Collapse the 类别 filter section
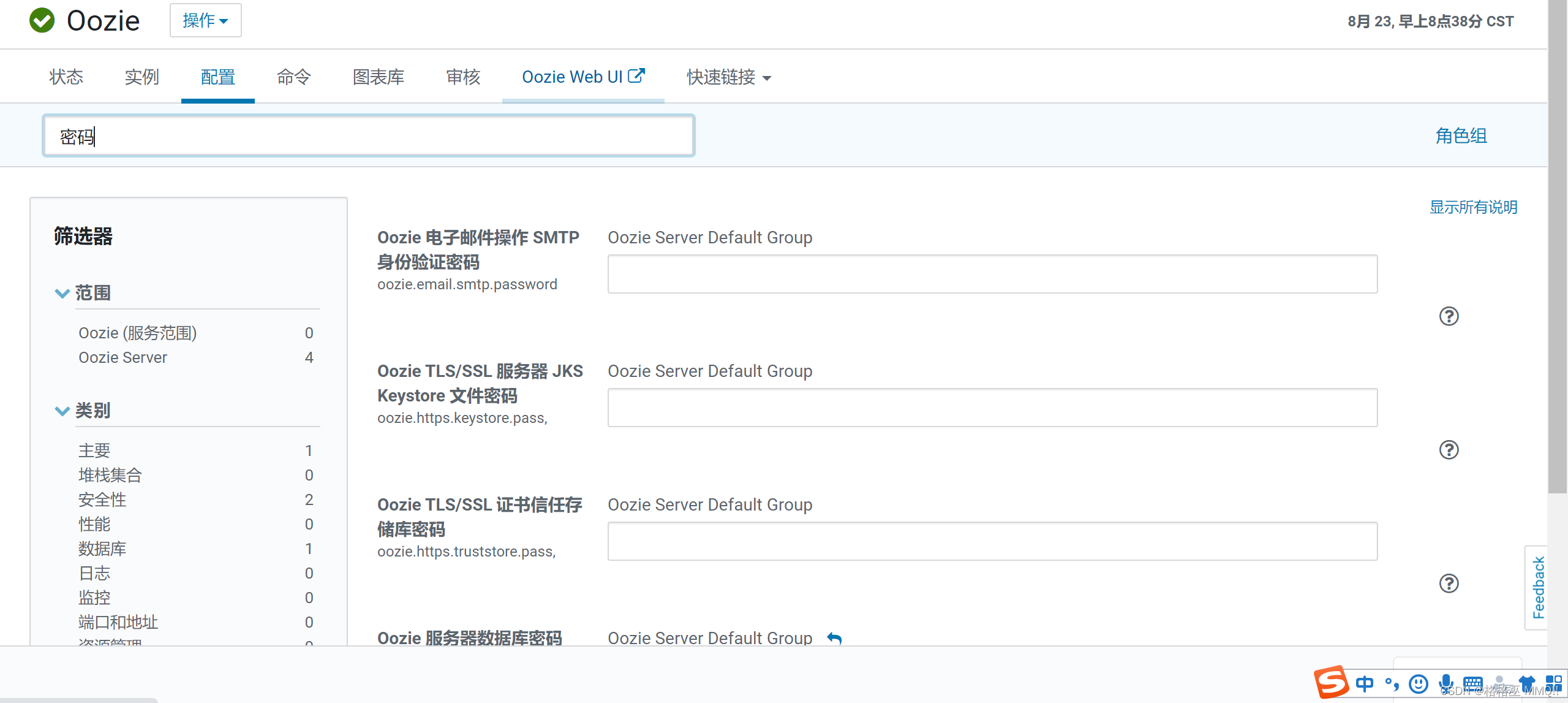The image size is (1568, 703). 62,411
